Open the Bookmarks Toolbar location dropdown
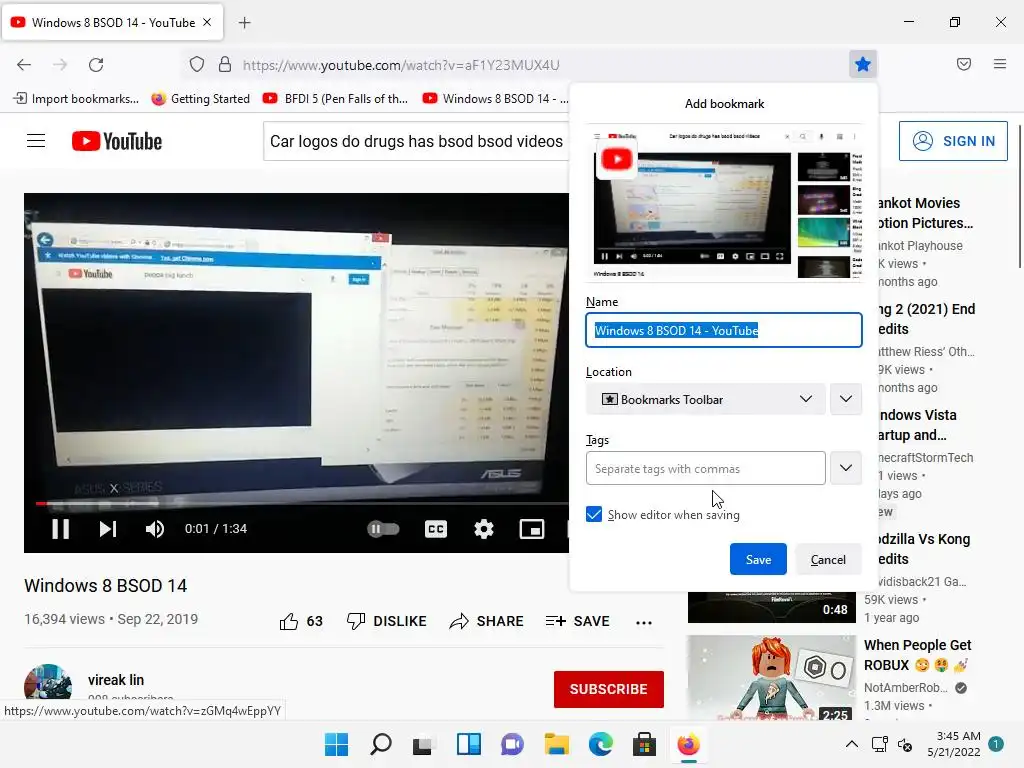This screenshot has height=768, width=1024. click(x=705, y=399)
